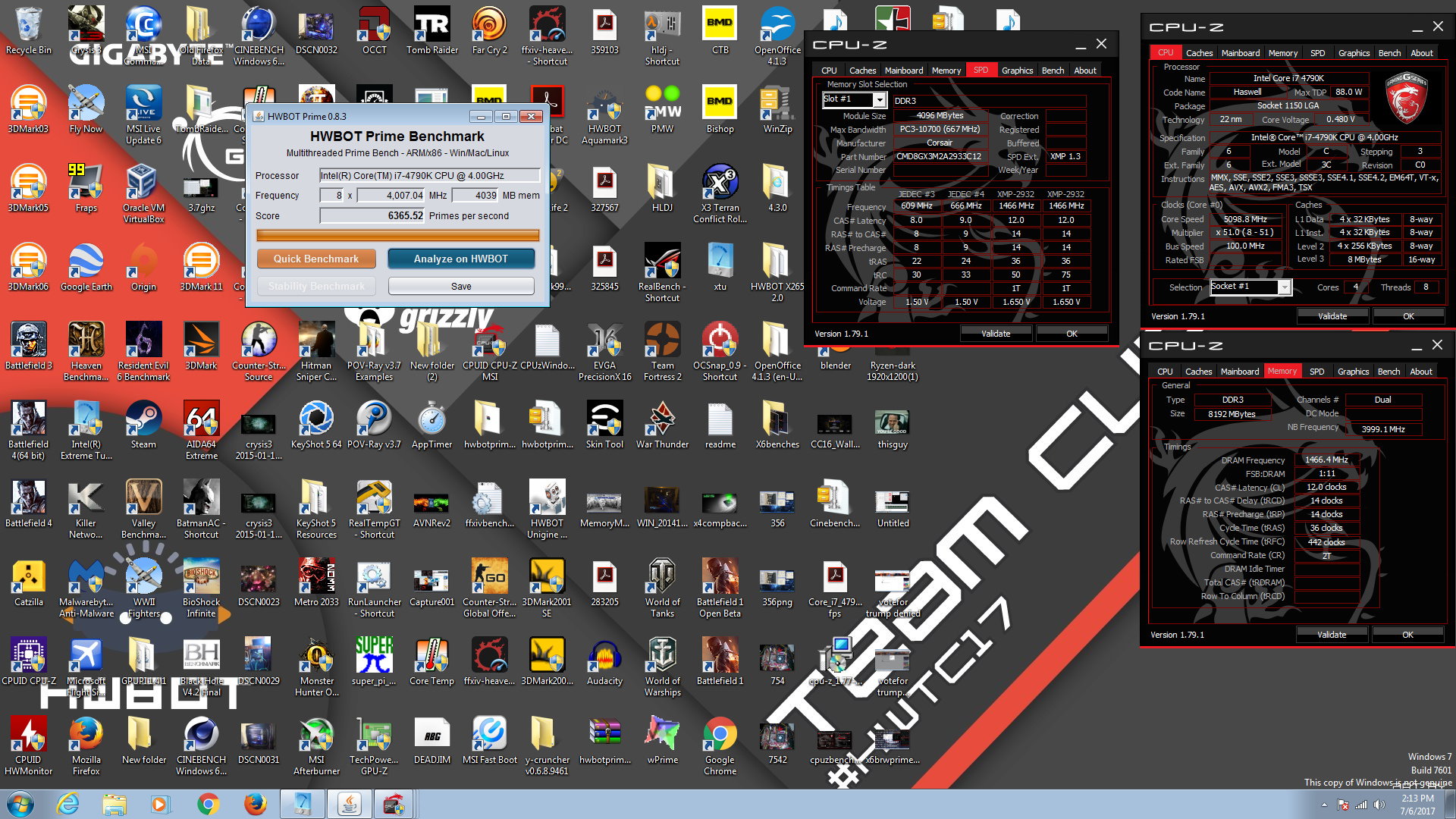Screen dimensions: 1456x819
Task: Open the Counter-Strike Source icon
Action: click(259, 351)
